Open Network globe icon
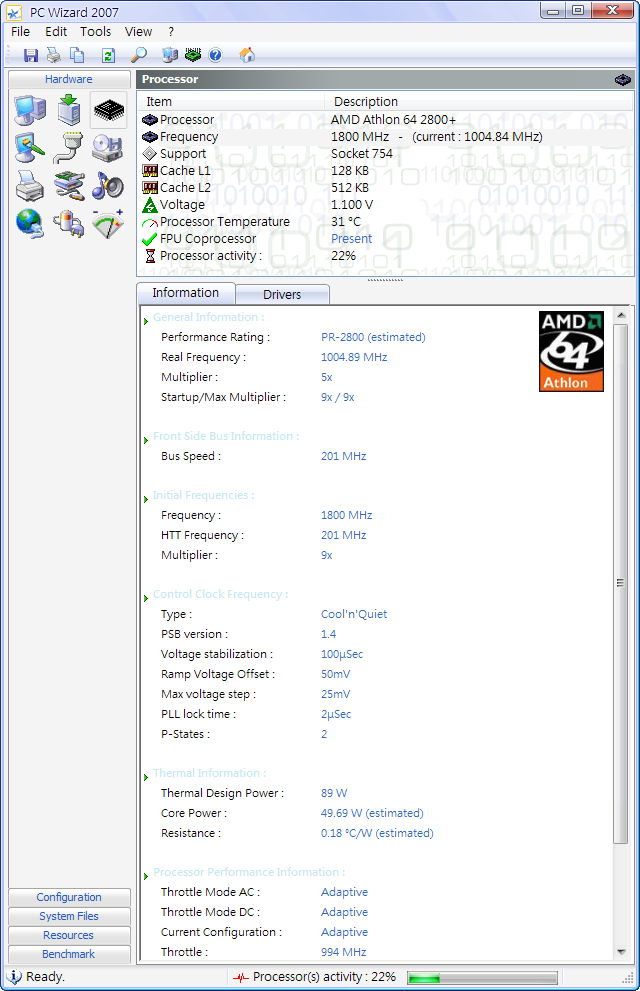This screenshot has width=640, height=991. pyautogui.click(x=30, y=224)
